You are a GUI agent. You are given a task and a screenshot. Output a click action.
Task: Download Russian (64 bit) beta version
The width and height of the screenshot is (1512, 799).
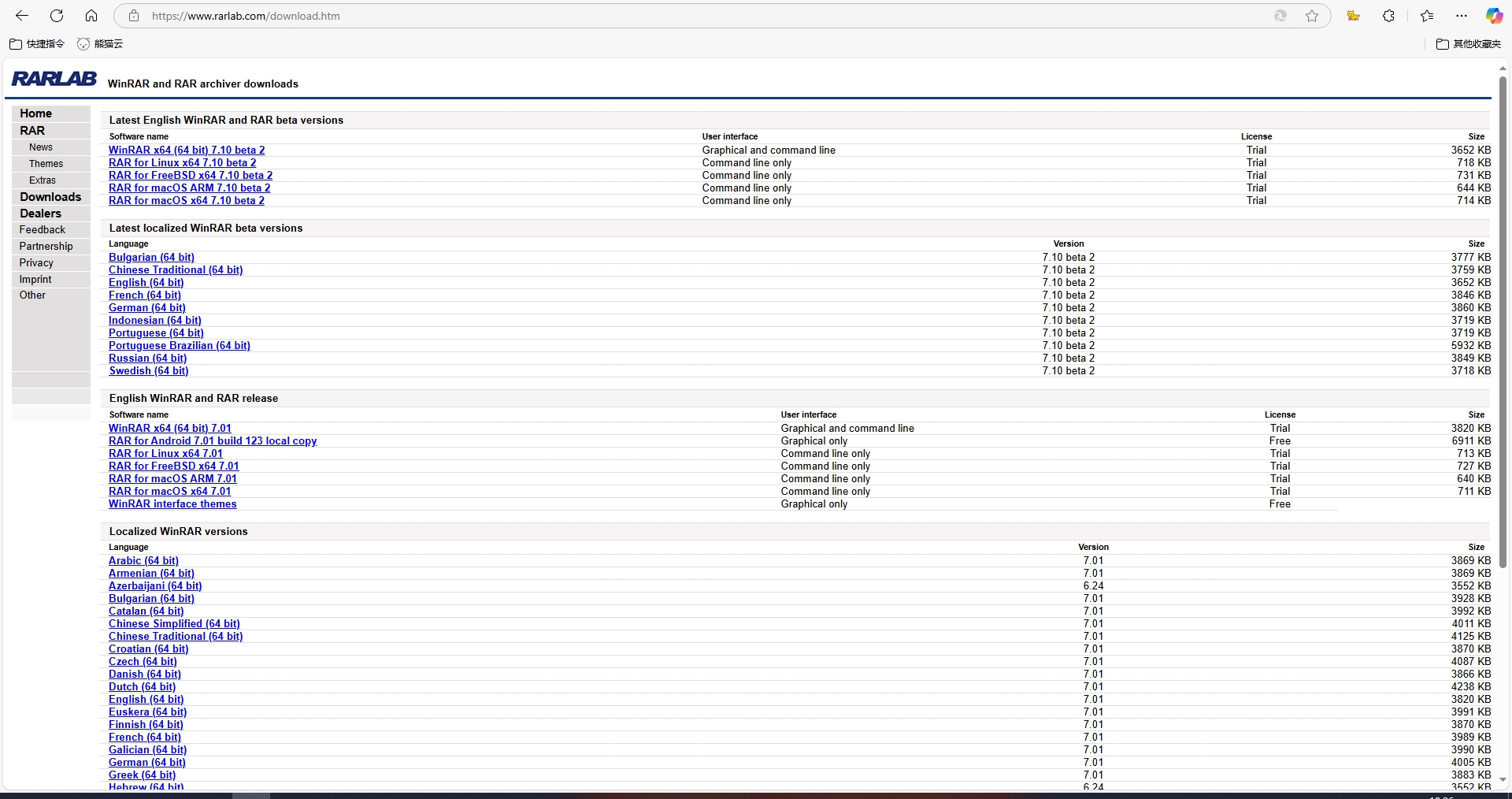pos(147,359)
